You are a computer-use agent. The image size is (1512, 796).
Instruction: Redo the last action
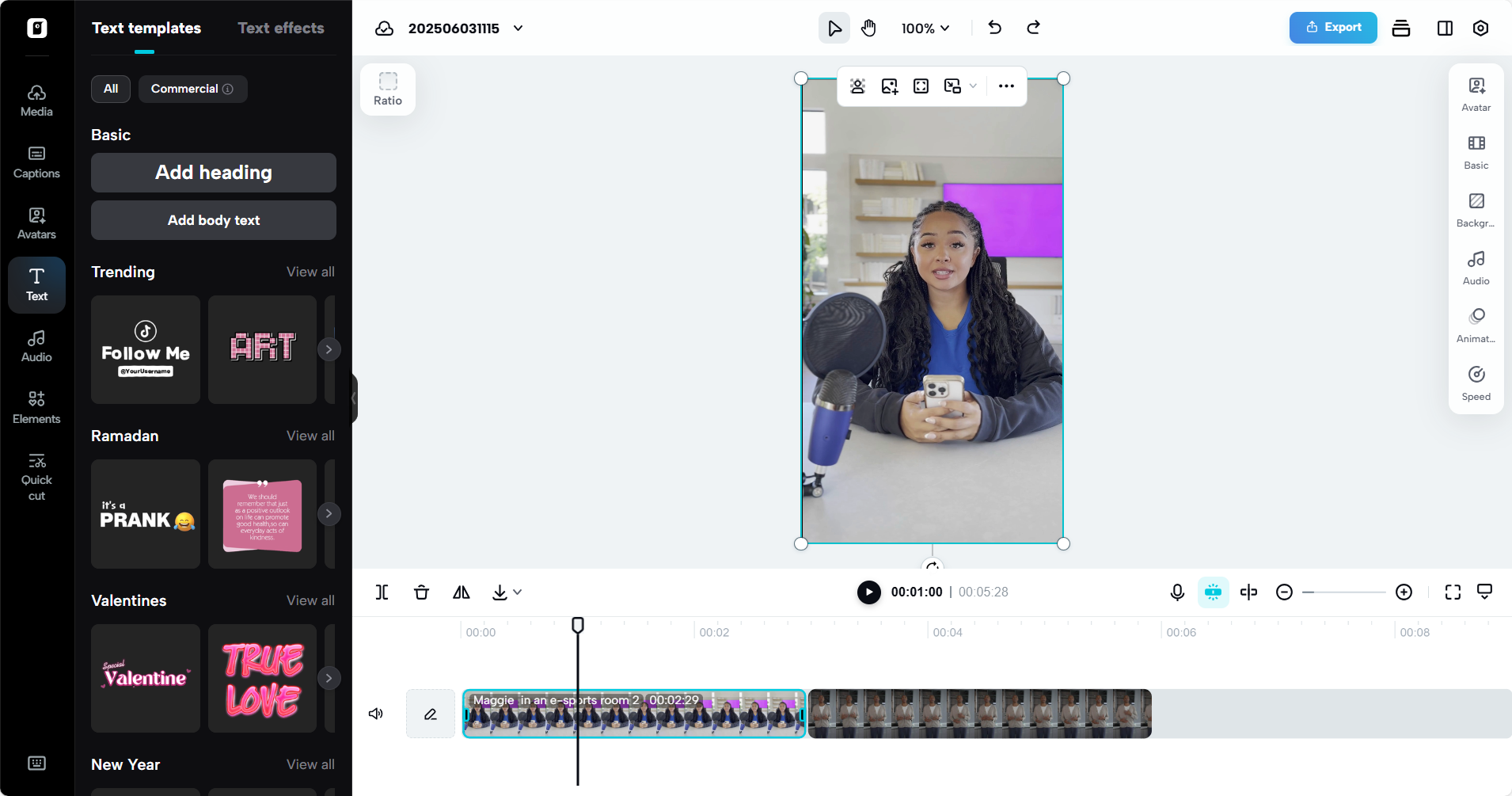[1033, 28]
